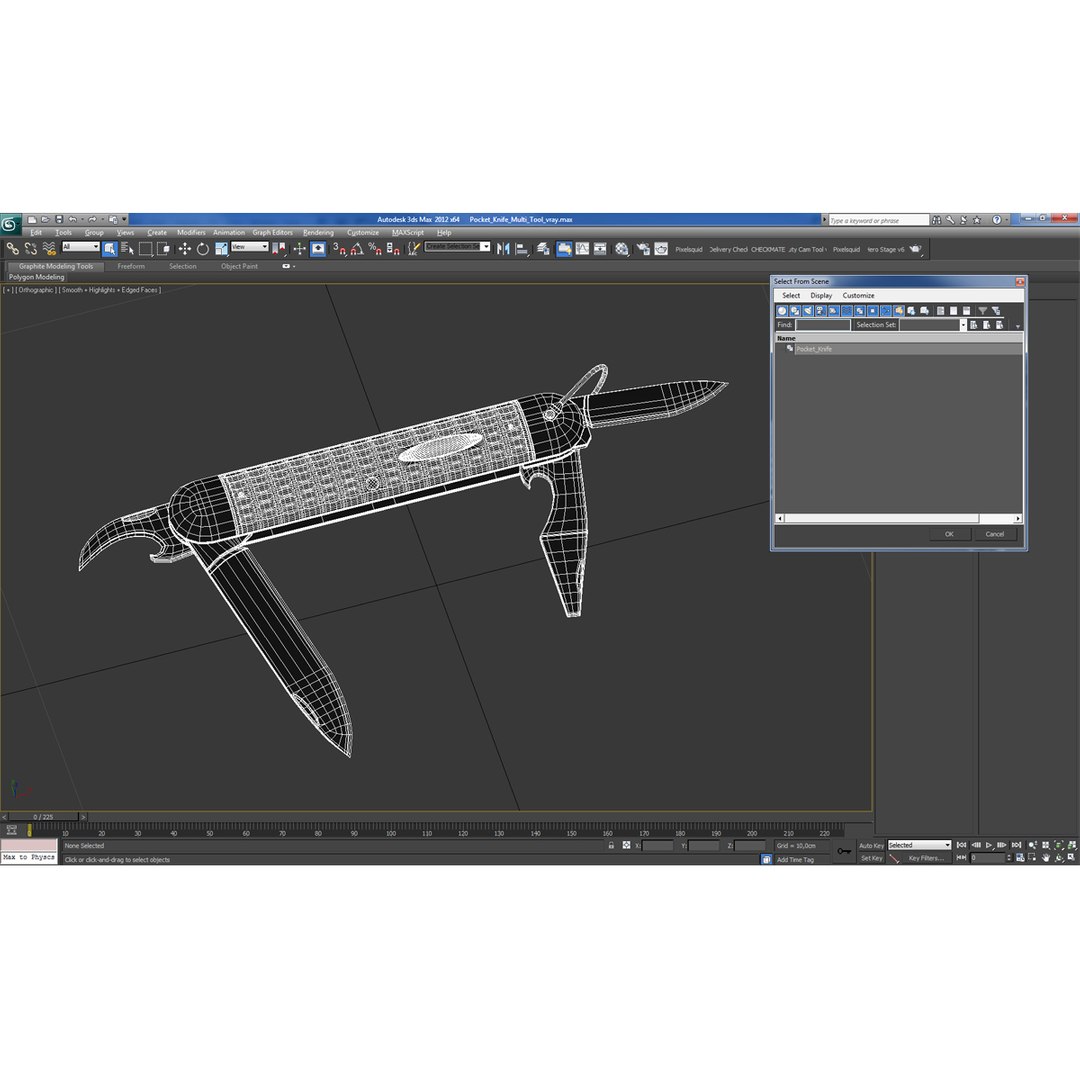Viewport: 1080px width, 1080px height.
Task: Toggle Percent Snap
Action: (375, 249)
